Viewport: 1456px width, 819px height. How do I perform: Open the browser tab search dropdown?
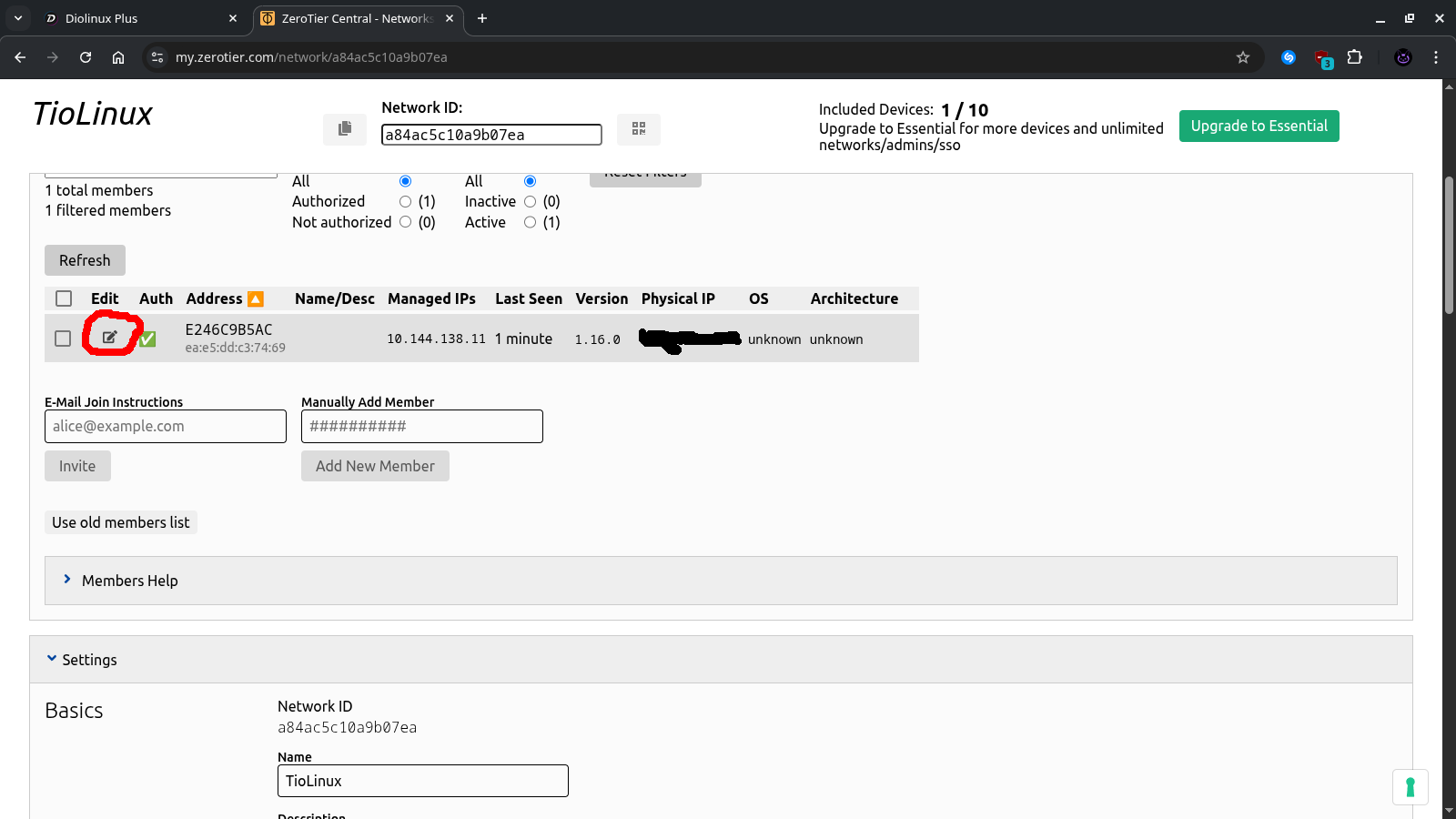(x=18, y=18)
